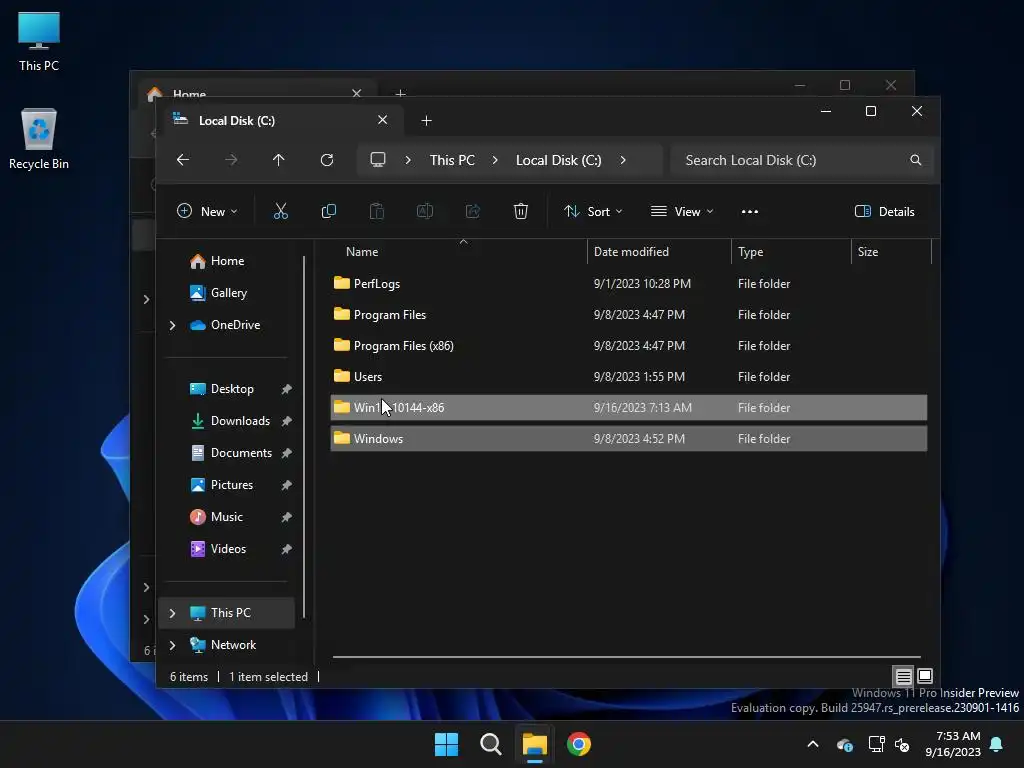Click taskbar clock showing 7:53 AM

pyautogui.click(x=953, y=744)
